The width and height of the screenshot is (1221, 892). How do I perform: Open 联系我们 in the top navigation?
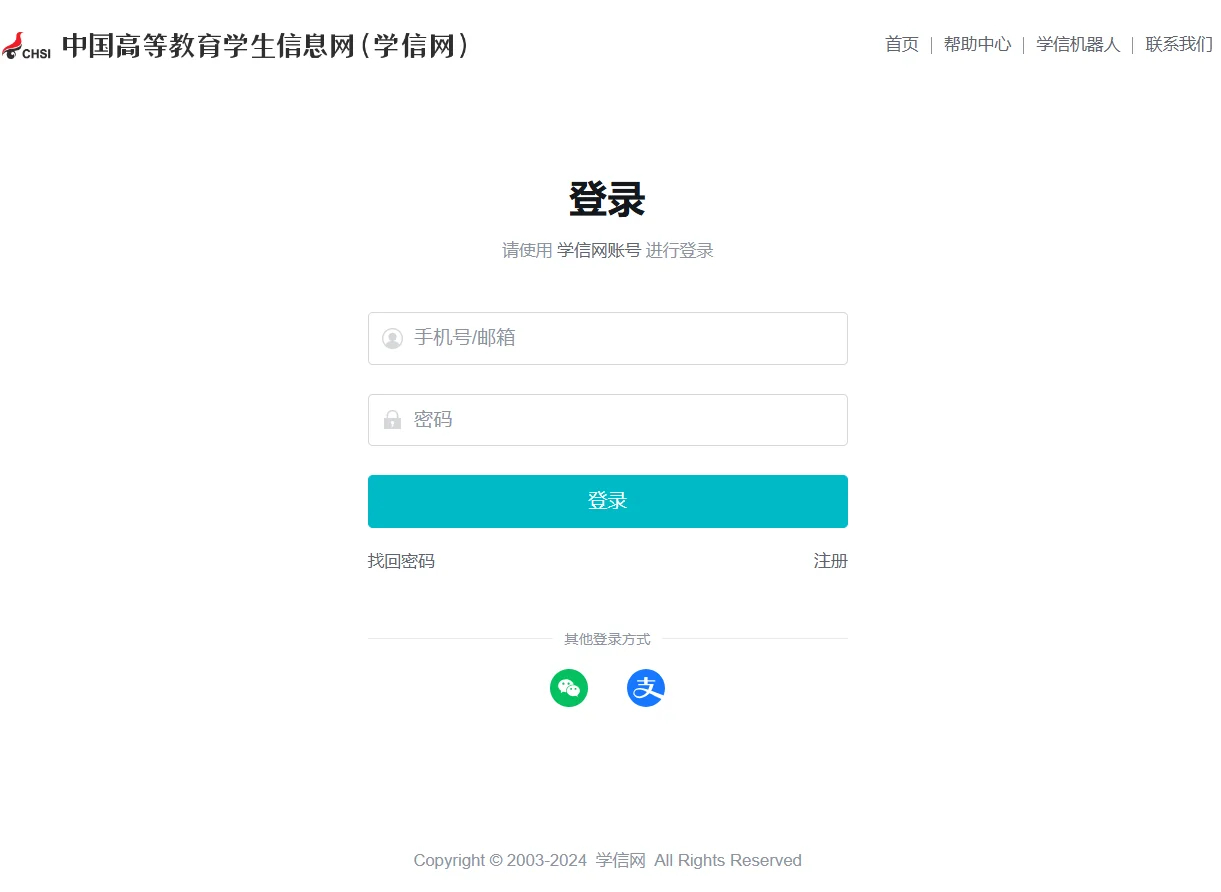click(x=1179, y=45)
